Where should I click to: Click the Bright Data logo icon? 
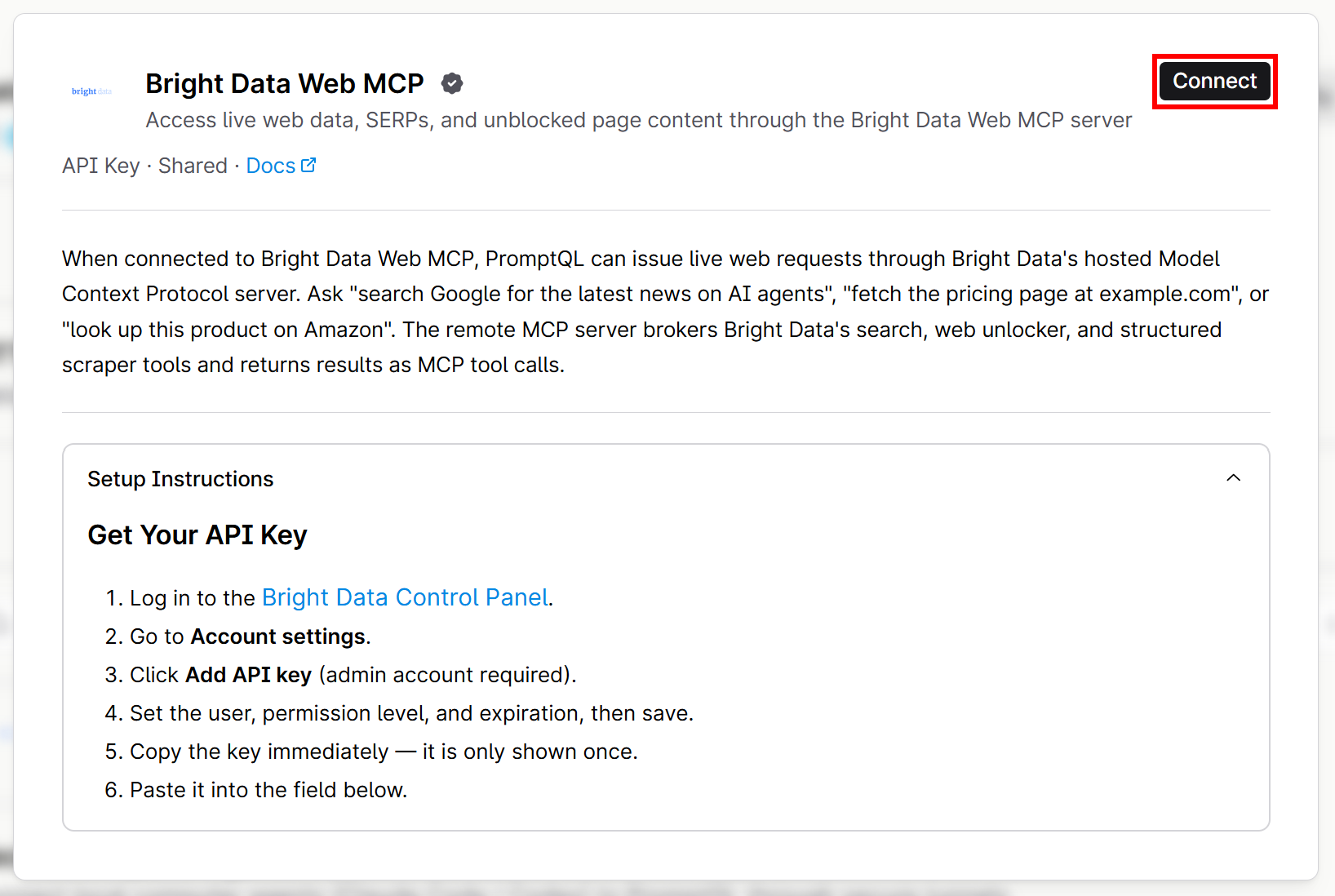(x=91, y=91)
